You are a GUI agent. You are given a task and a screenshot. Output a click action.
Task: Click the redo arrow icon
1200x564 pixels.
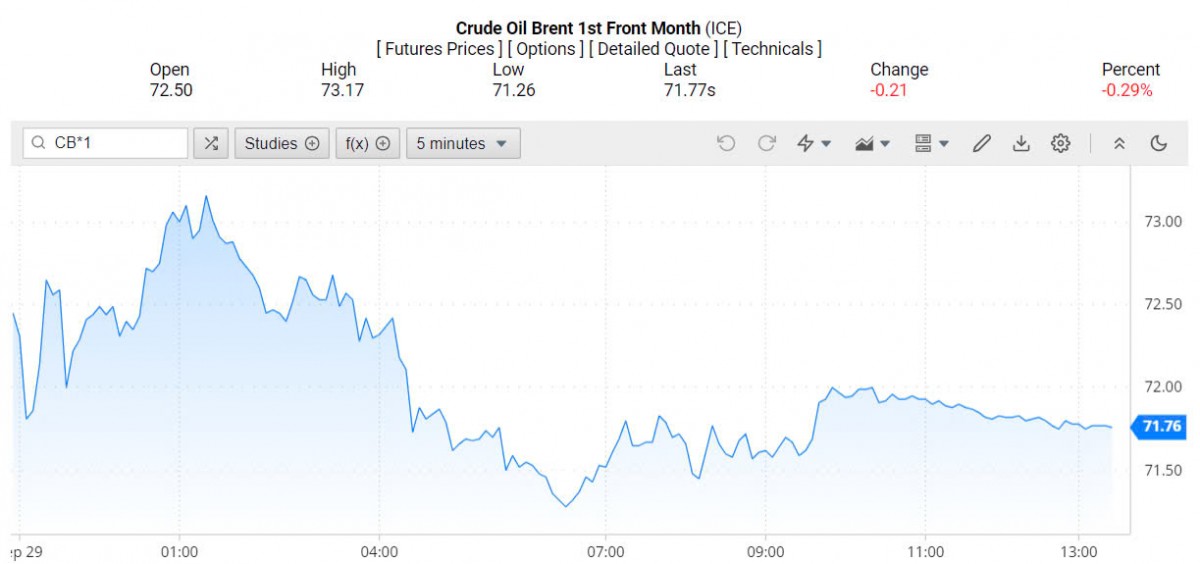coord(767,143)
